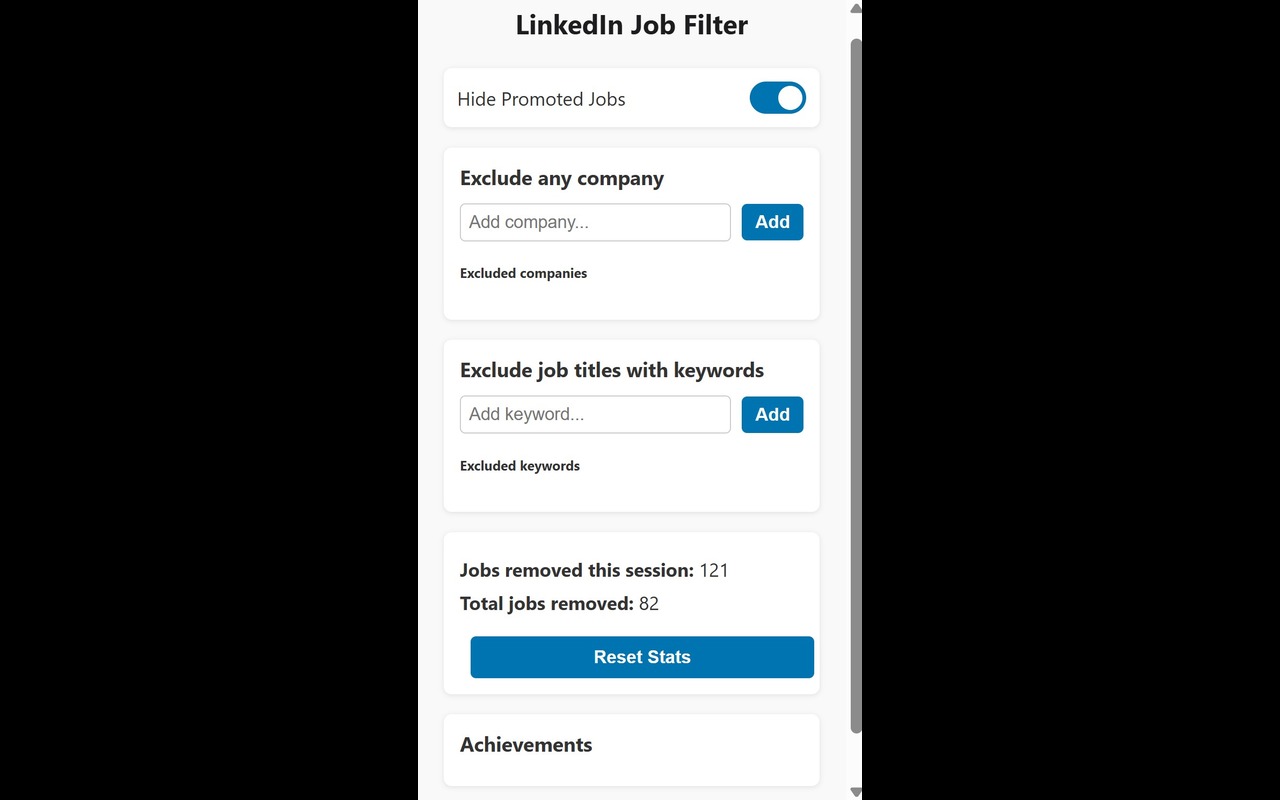Click the LinkedIn Job Filter title

click(x=631, y=25)
